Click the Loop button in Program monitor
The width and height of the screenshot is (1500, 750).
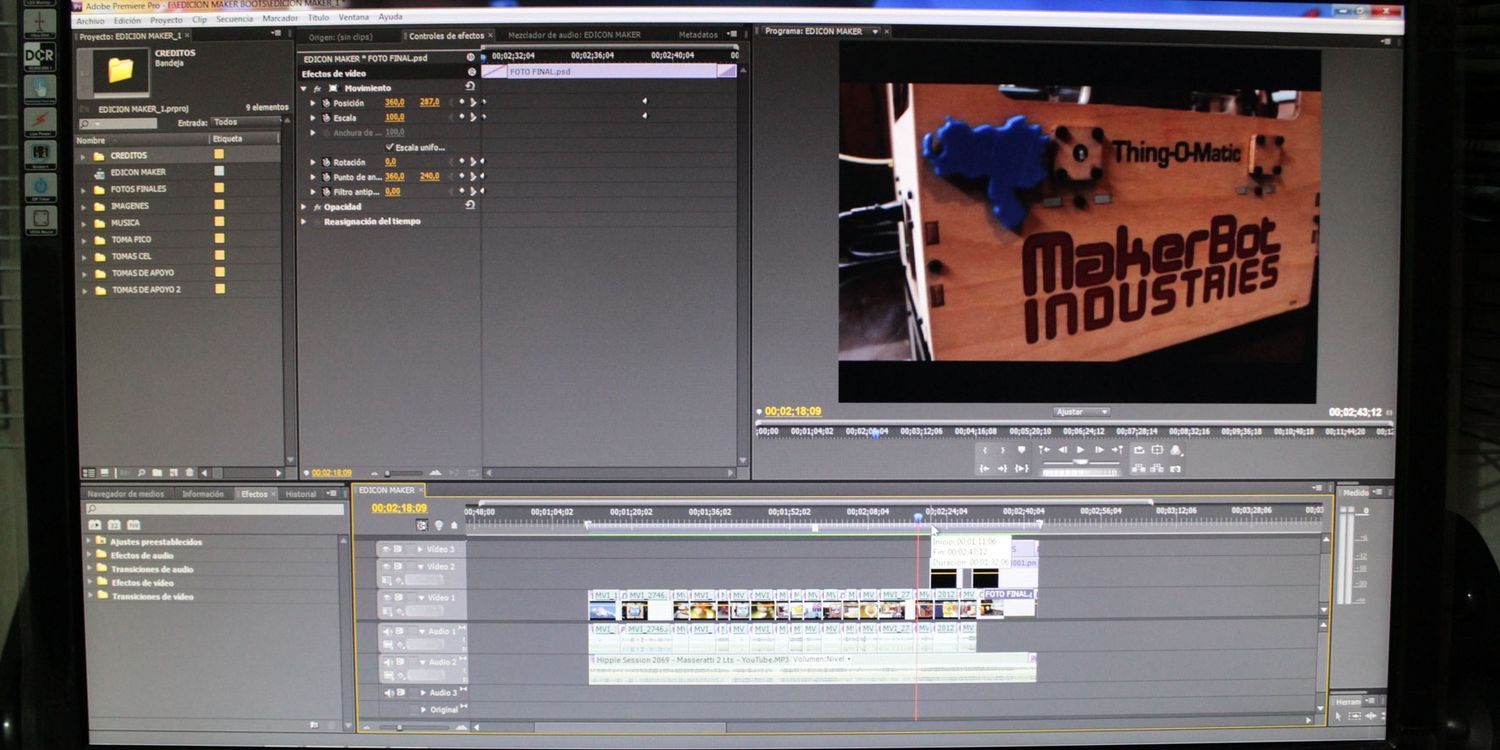(x=1139, y=450)
